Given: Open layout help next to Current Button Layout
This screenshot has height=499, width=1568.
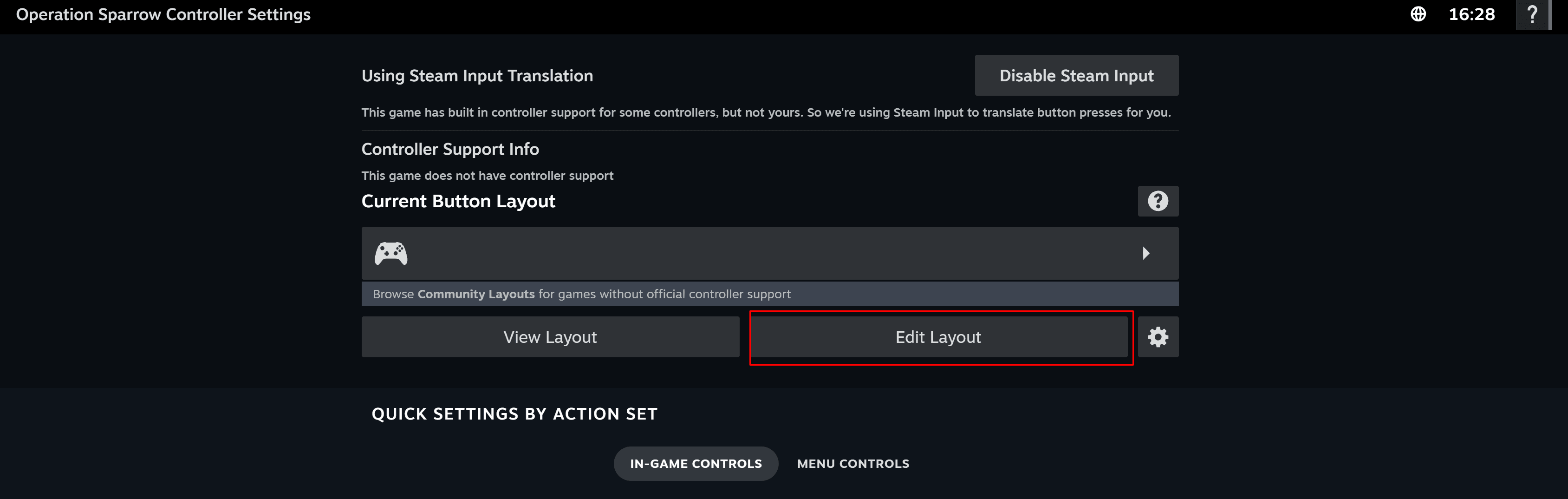Looking at the screenshot, I should [1158, 201].
